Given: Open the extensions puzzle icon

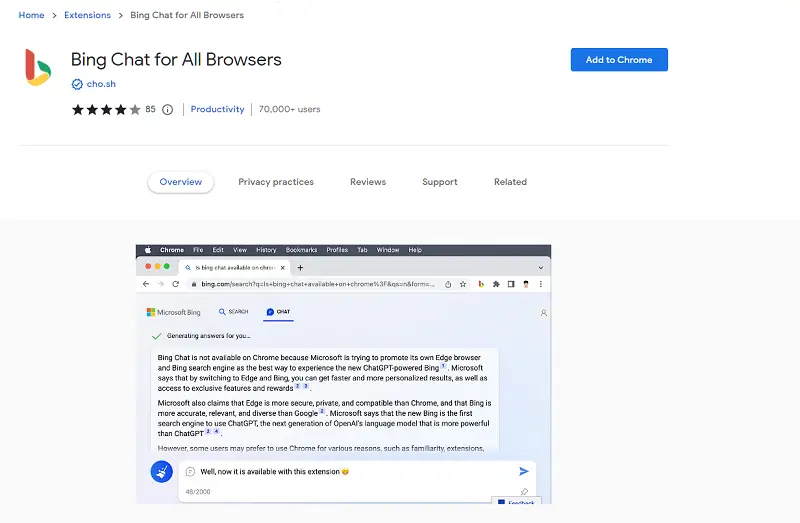Looking at the screenshot, I should [x=496, y=284].
